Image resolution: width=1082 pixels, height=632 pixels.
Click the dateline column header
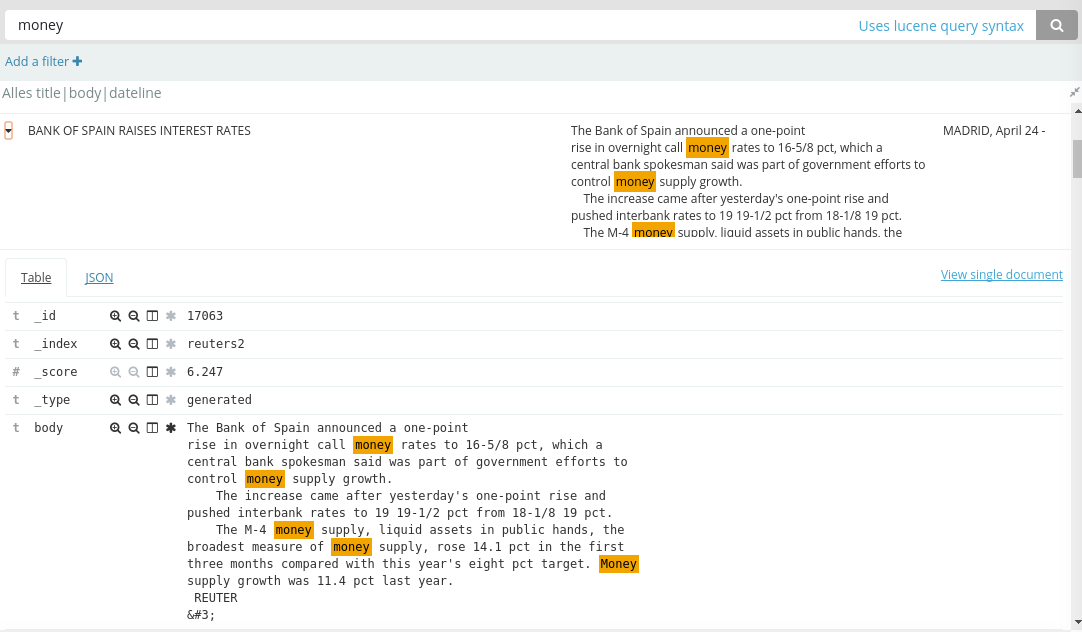tap(135, 93)
